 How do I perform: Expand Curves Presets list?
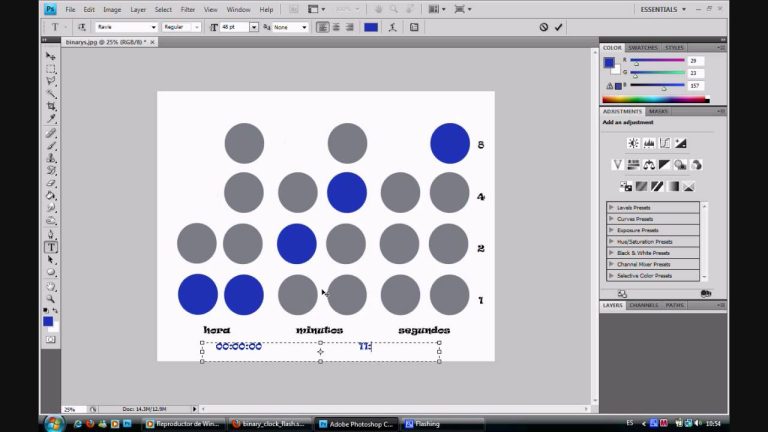pyautogui.click(x=612, y=219)
